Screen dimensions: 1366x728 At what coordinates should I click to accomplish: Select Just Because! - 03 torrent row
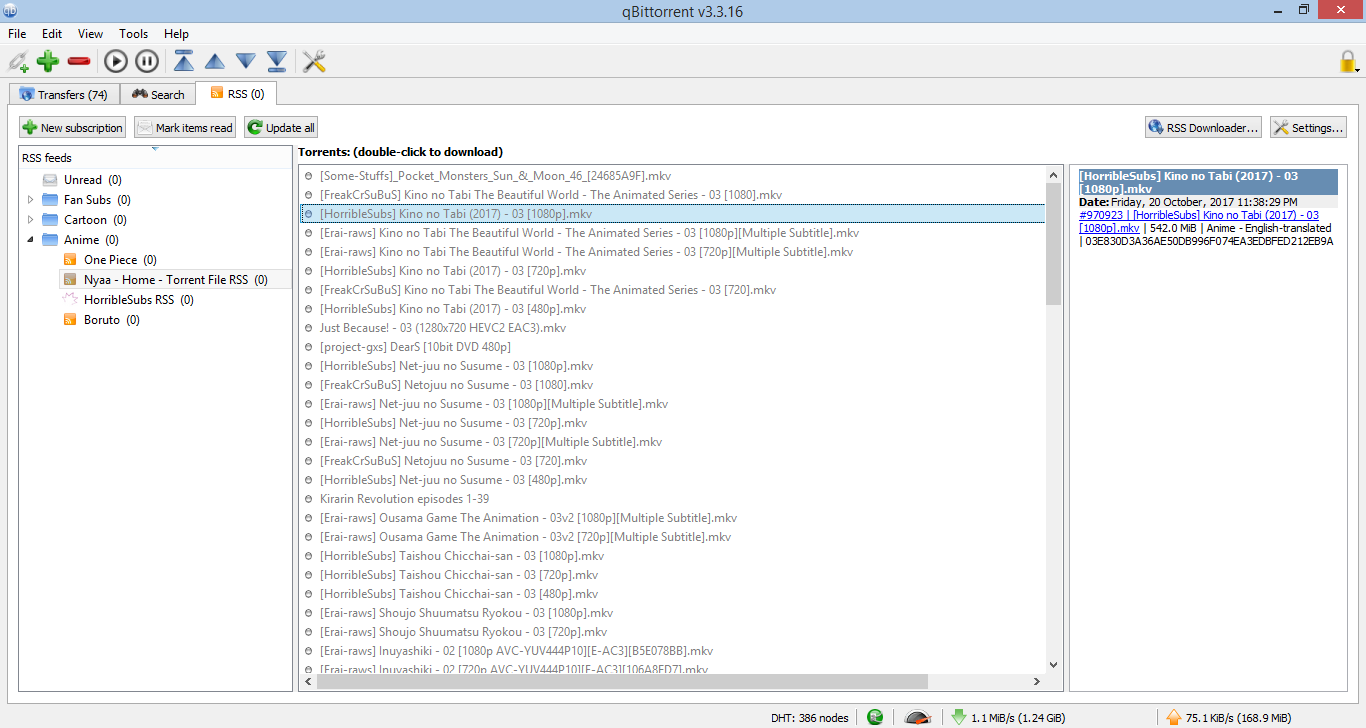tap(672, 328)
